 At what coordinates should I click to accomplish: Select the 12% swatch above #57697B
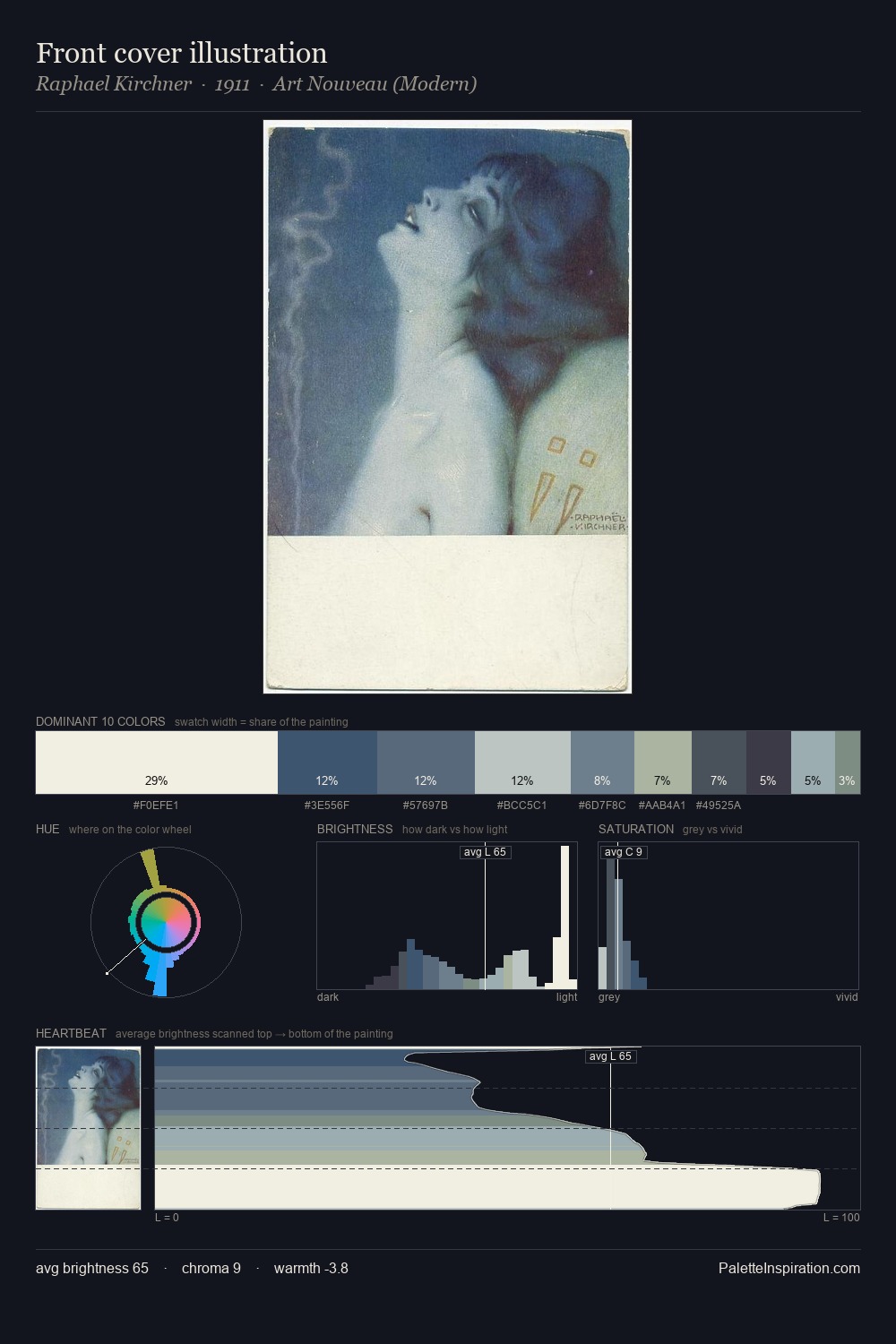426,762
